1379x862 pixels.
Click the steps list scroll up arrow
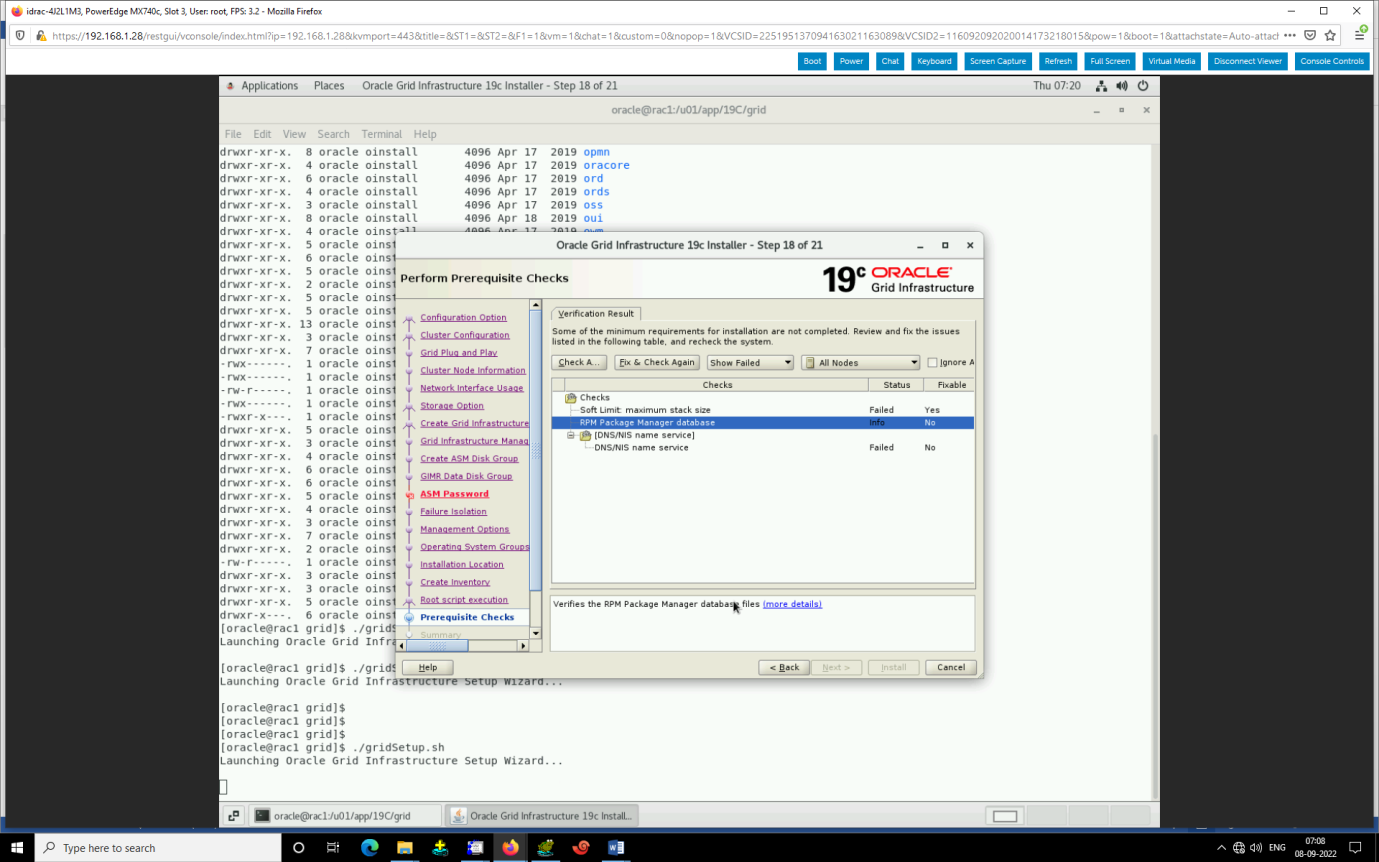click(x=536, y=305)
